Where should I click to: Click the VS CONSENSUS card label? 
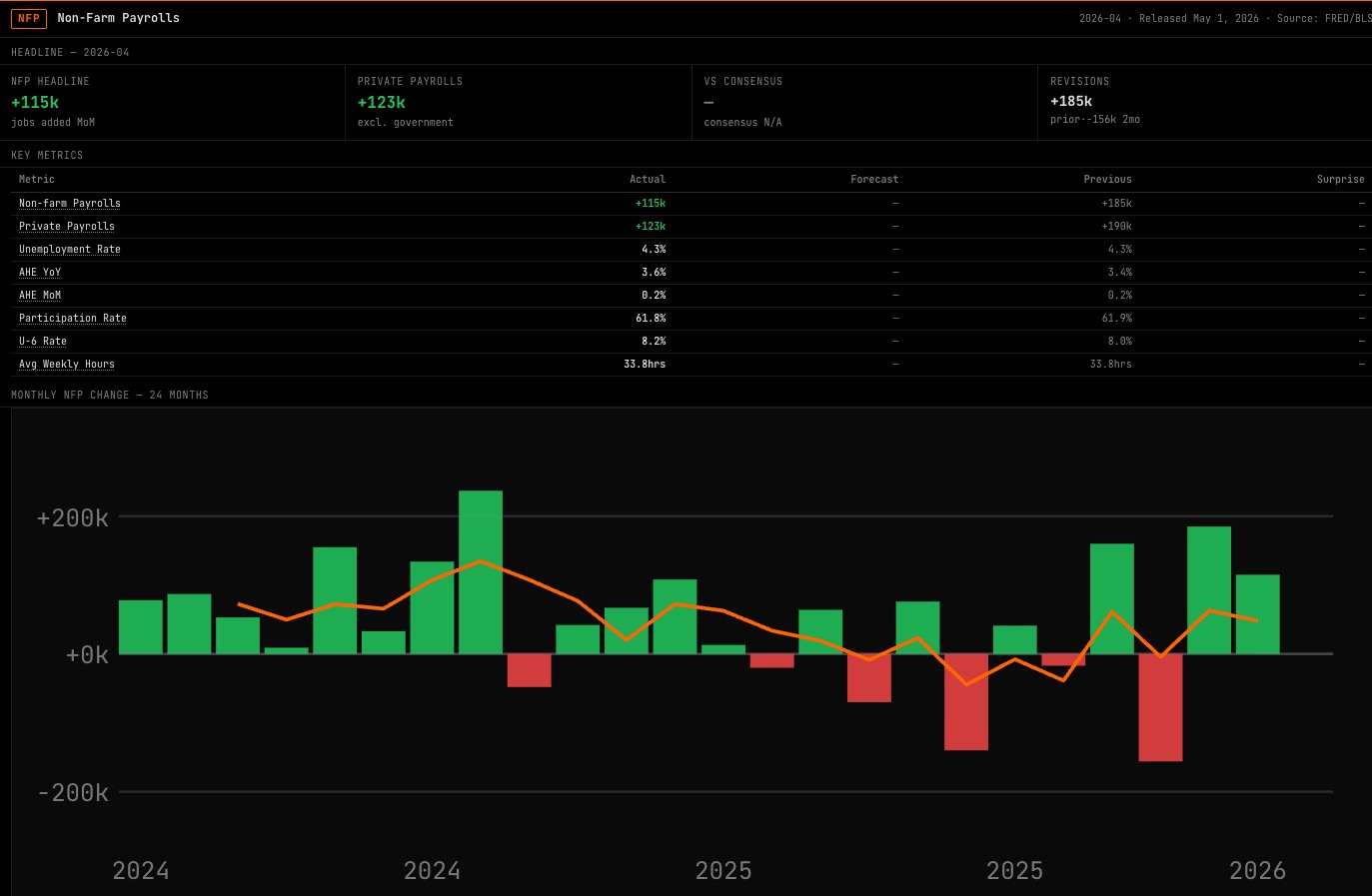tap(743, 81)
